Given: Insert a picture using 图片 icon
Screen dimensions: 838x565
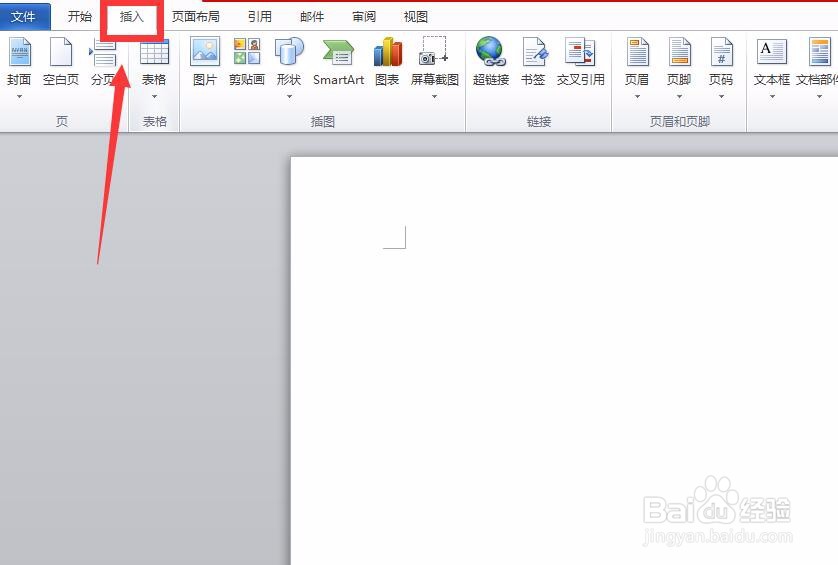Looking at the screenshot, I should [x=205, y=52].
